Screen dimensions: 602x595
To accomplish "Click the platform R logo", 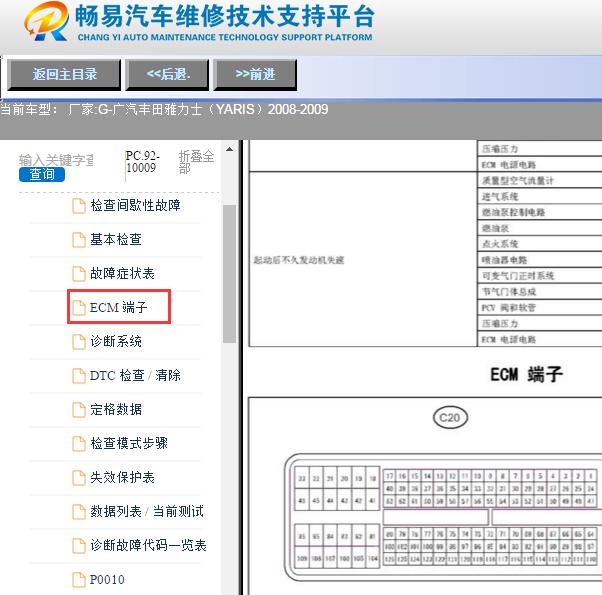I will (46, 21).
